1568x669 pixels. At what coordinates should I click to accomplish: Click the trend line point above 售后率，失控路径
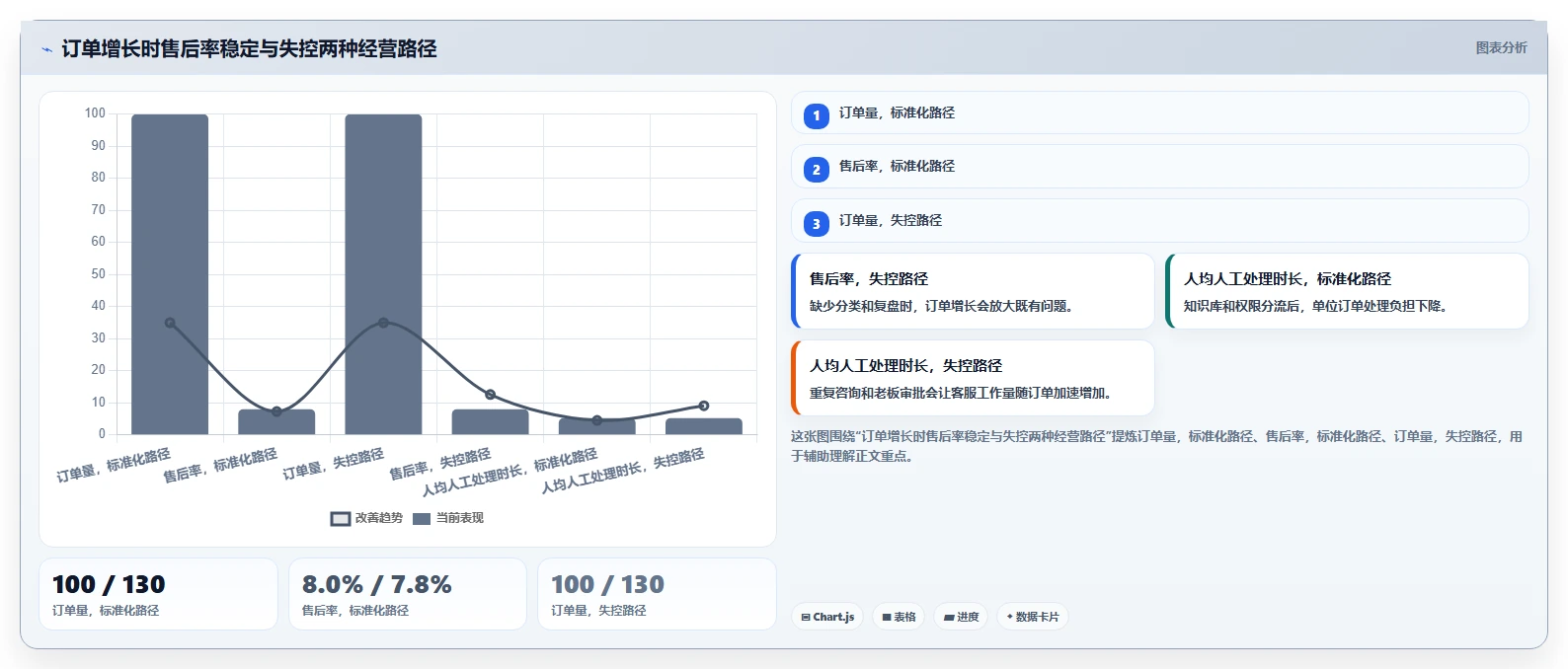pyautogui.click(x=490, y=395)
